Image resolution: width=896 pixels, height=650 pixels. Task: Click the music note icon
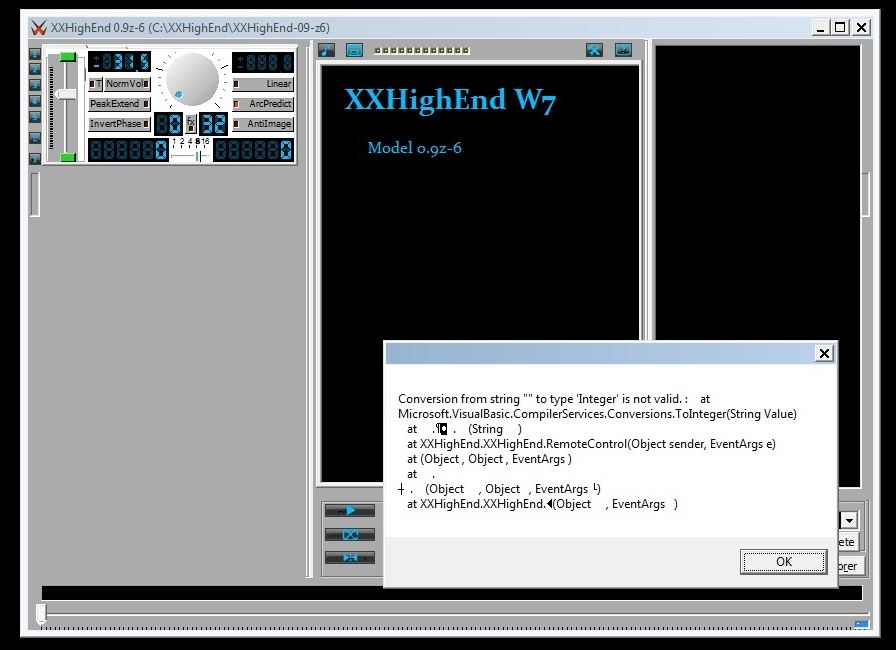click(326, 50)
